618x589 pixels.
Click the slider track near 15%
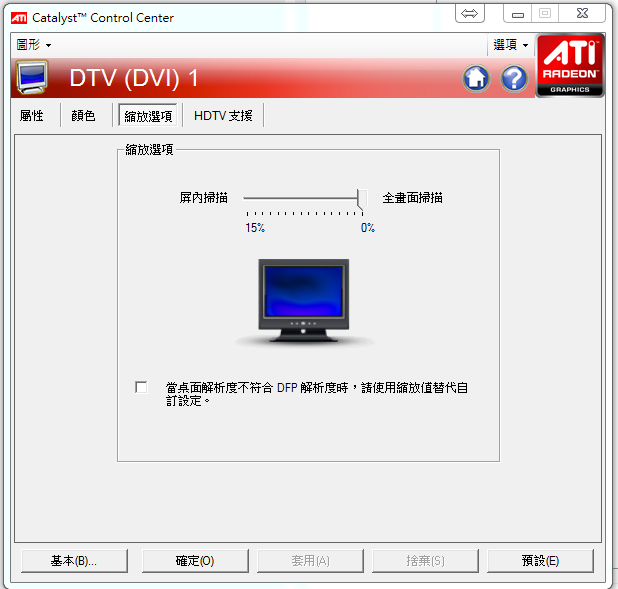click(249, 198)
